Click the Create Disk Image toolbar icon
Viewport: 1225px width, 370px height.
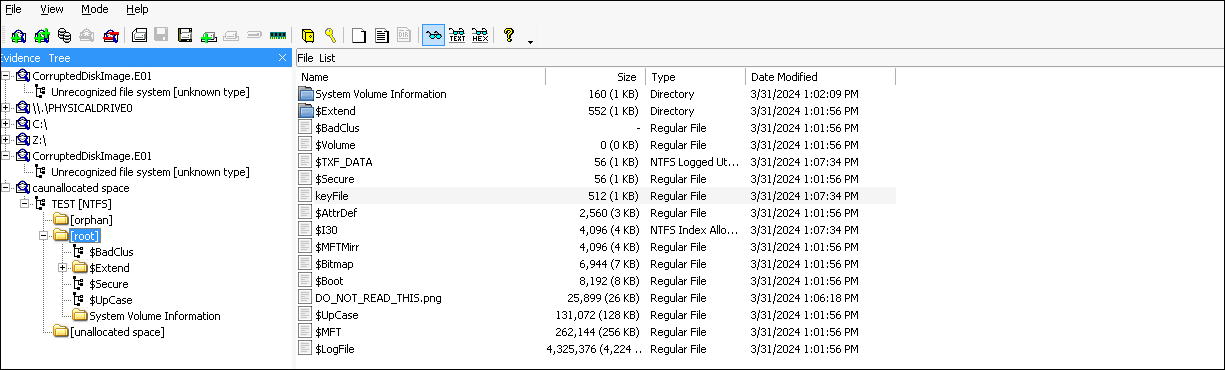[140, 36]
